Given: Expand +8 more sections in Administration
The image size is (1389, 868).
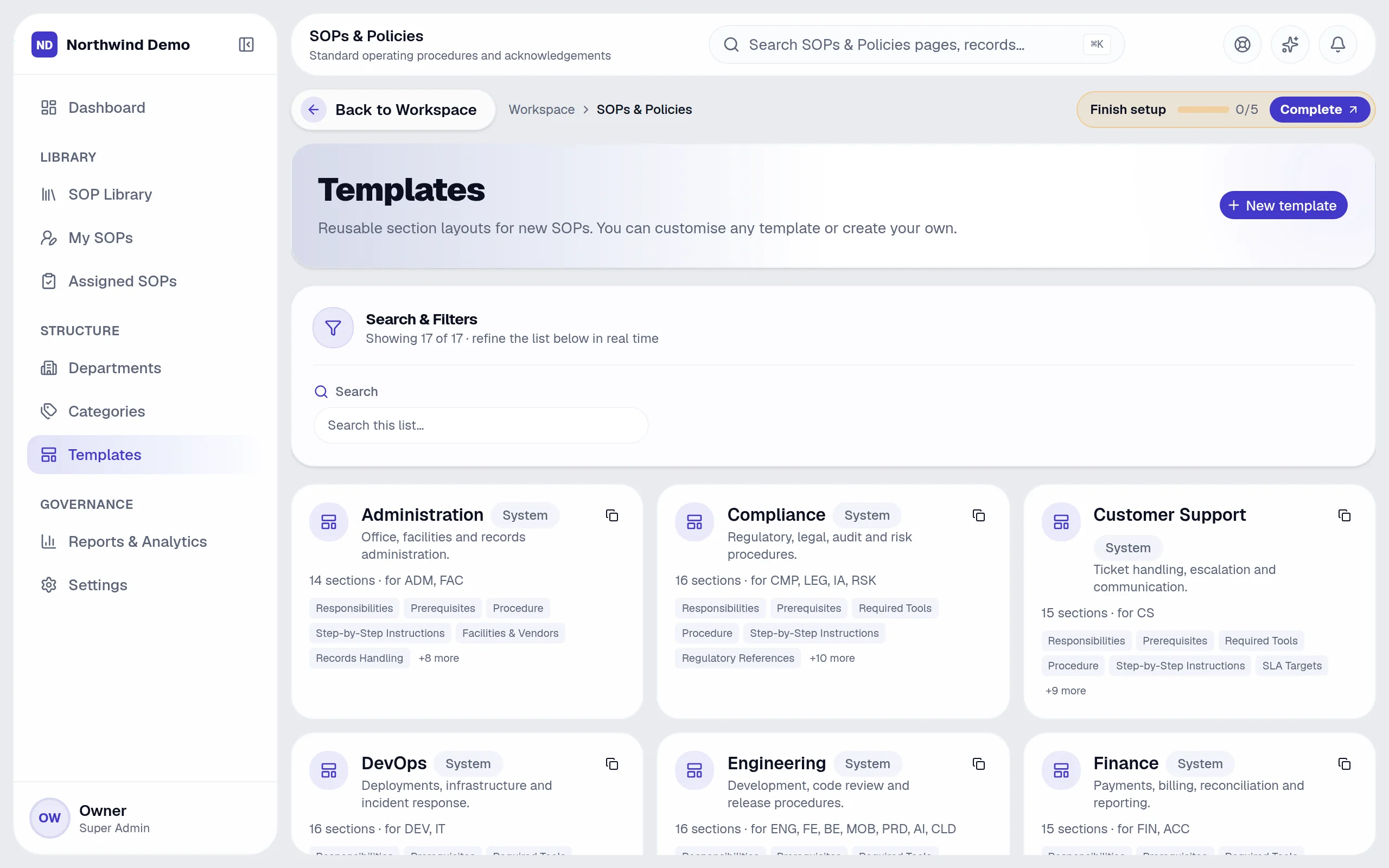Looking at the screenshot, I should click(438, 659).
